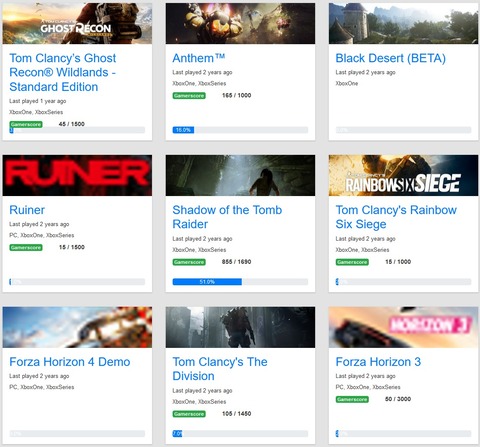Click the Shadow of the Tomb Raider banner
The width and height of the screenshot is (480, 447).
pyautogui.click(x=240, y=175)
